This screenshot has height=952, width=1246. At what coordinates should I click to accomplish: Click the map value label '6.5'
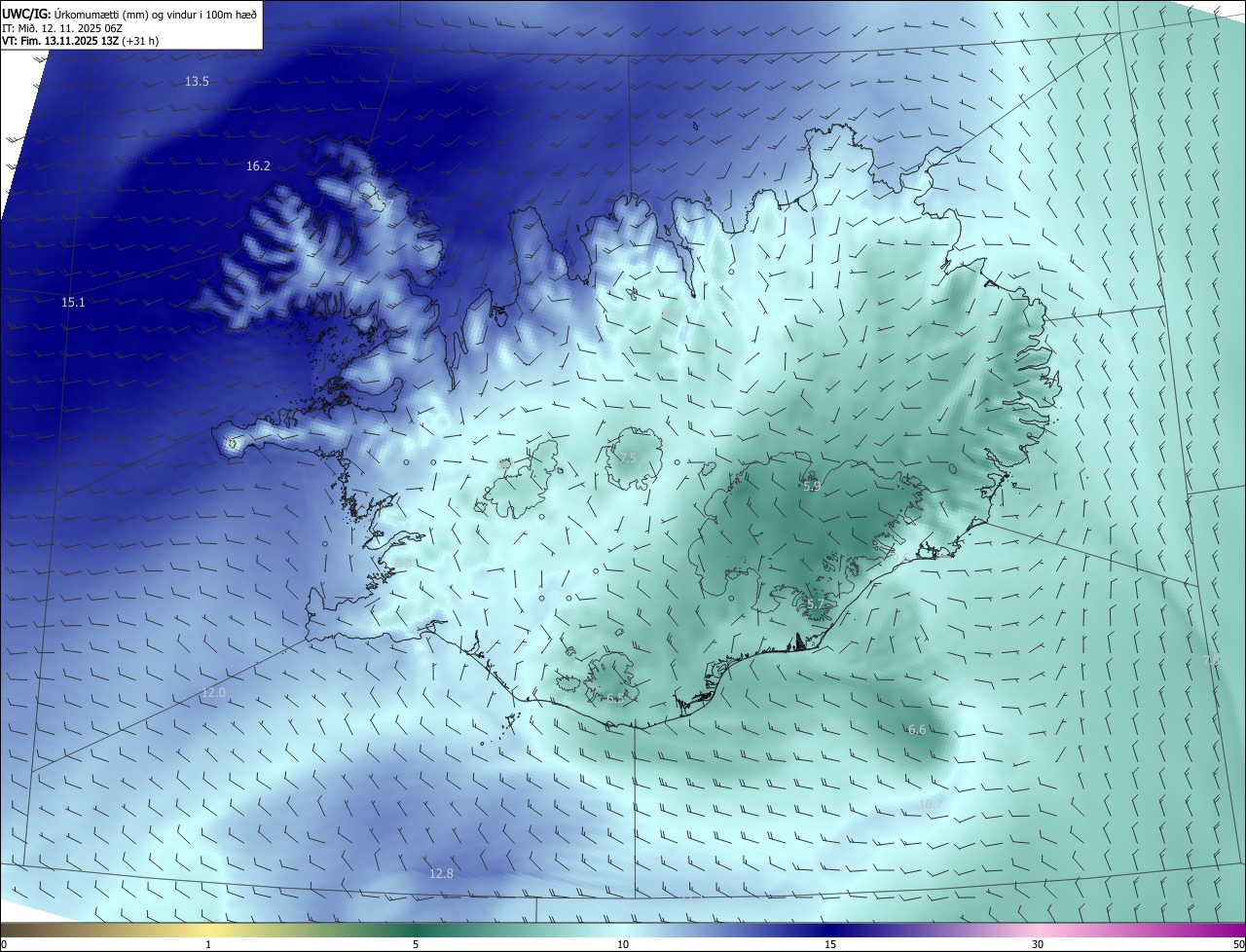click(615, 699)
